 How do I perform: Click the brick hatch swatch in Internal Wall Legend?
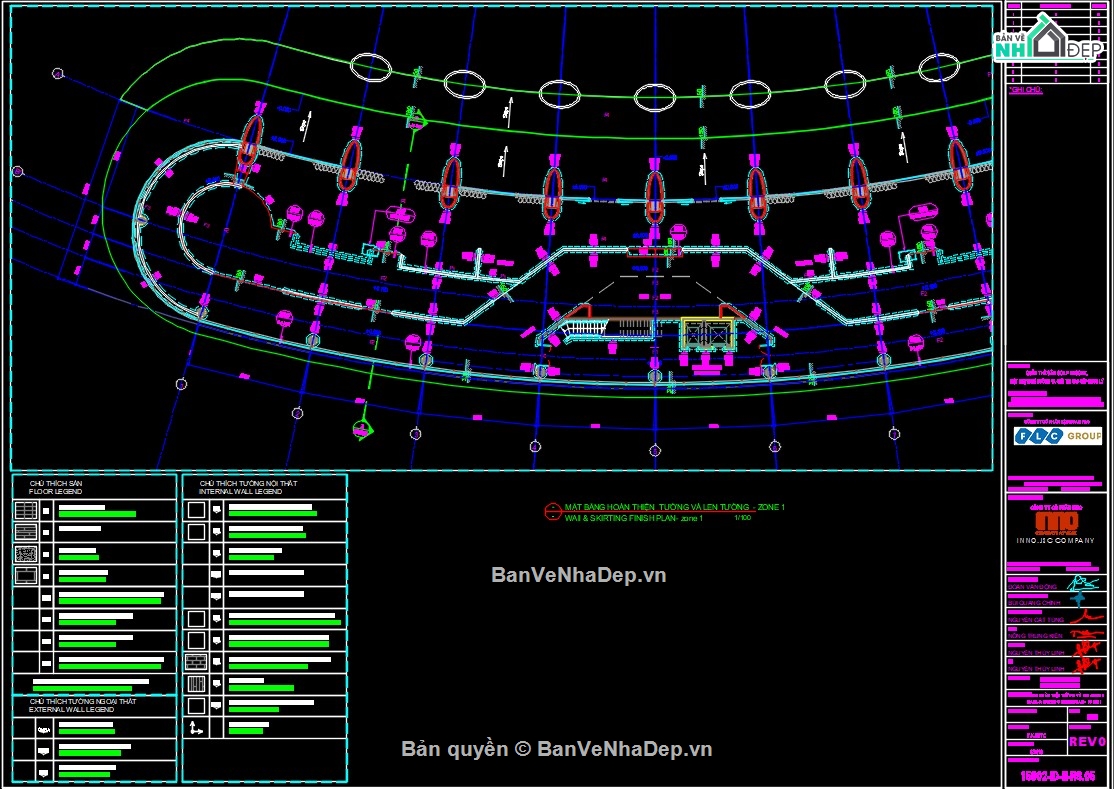tap(196, 662)
